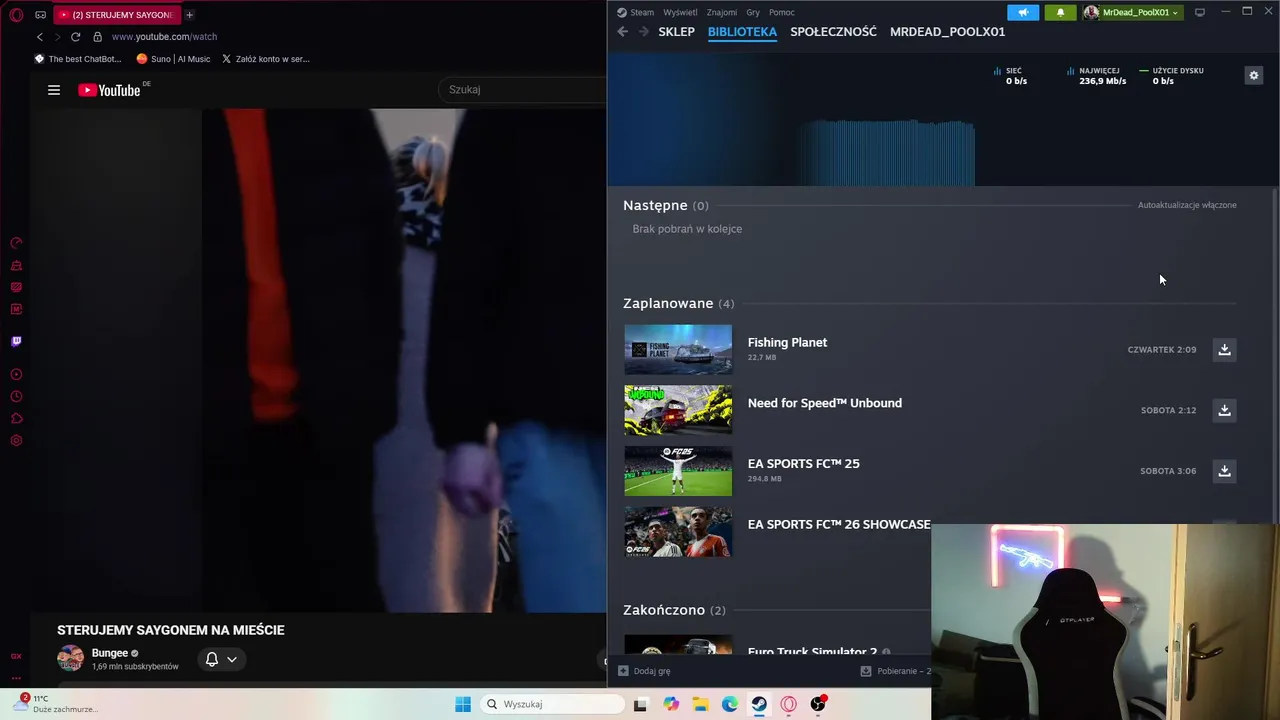Open the YouTube hamburger guide menu
Image resolution: width=1280 pixels, height=720 pixels.
[x=54, y=90]
